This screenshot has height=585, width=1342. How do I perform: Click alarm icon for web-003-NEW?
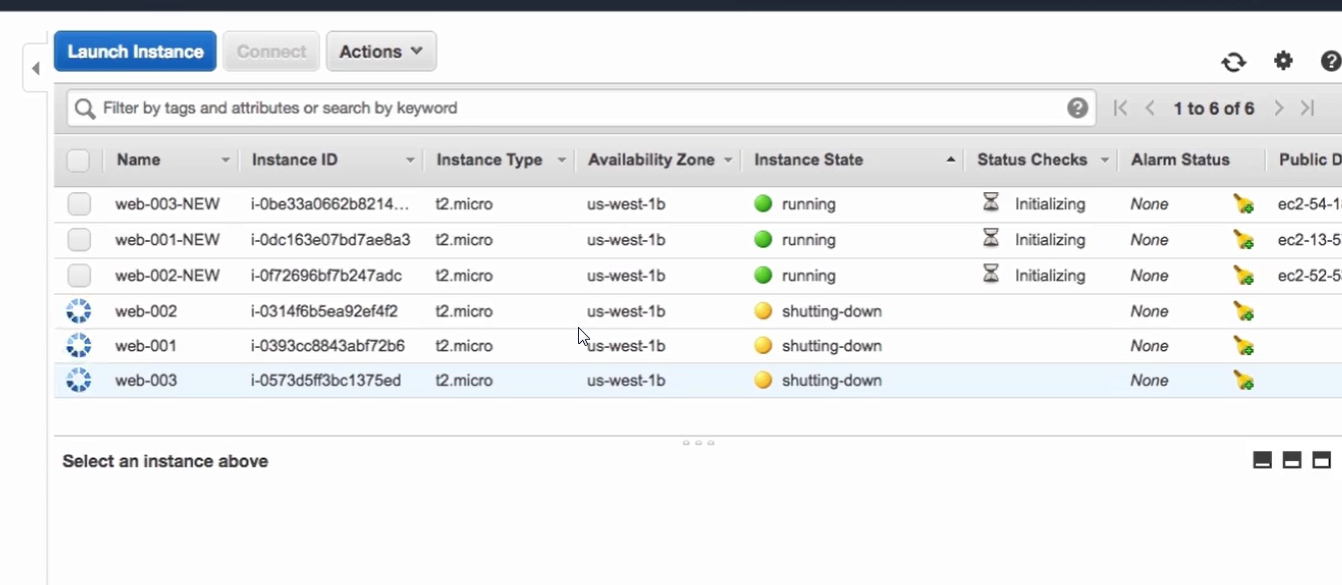coord(1243,204)
